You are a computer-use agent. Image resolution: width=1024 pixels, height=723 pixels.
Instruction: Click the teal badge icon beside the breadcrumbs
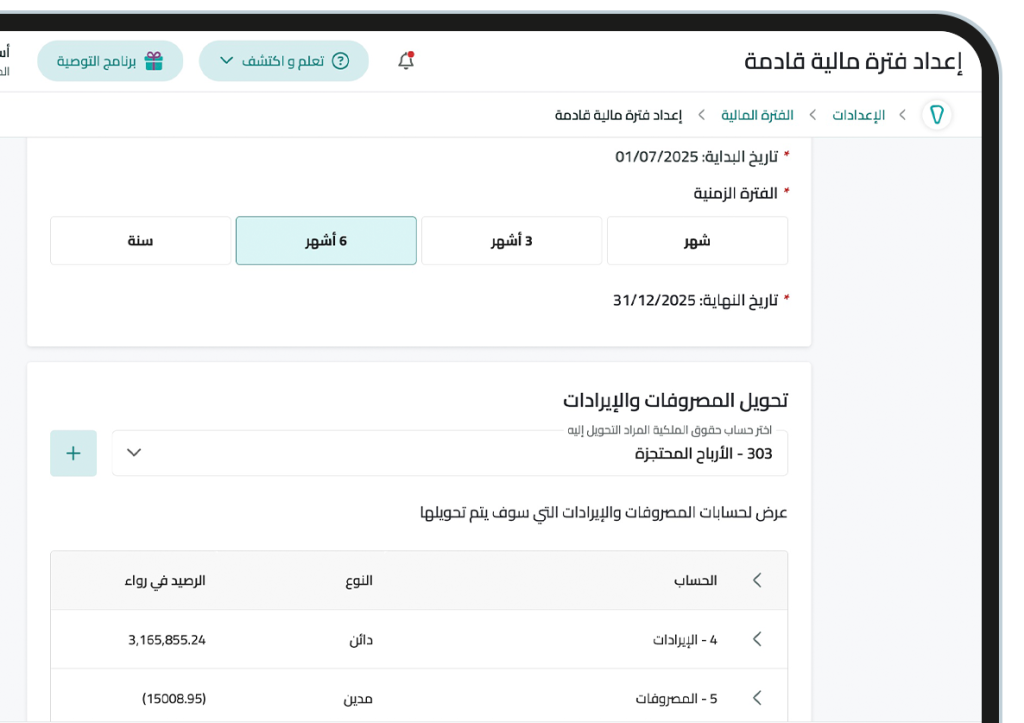[x=936, y=114]
